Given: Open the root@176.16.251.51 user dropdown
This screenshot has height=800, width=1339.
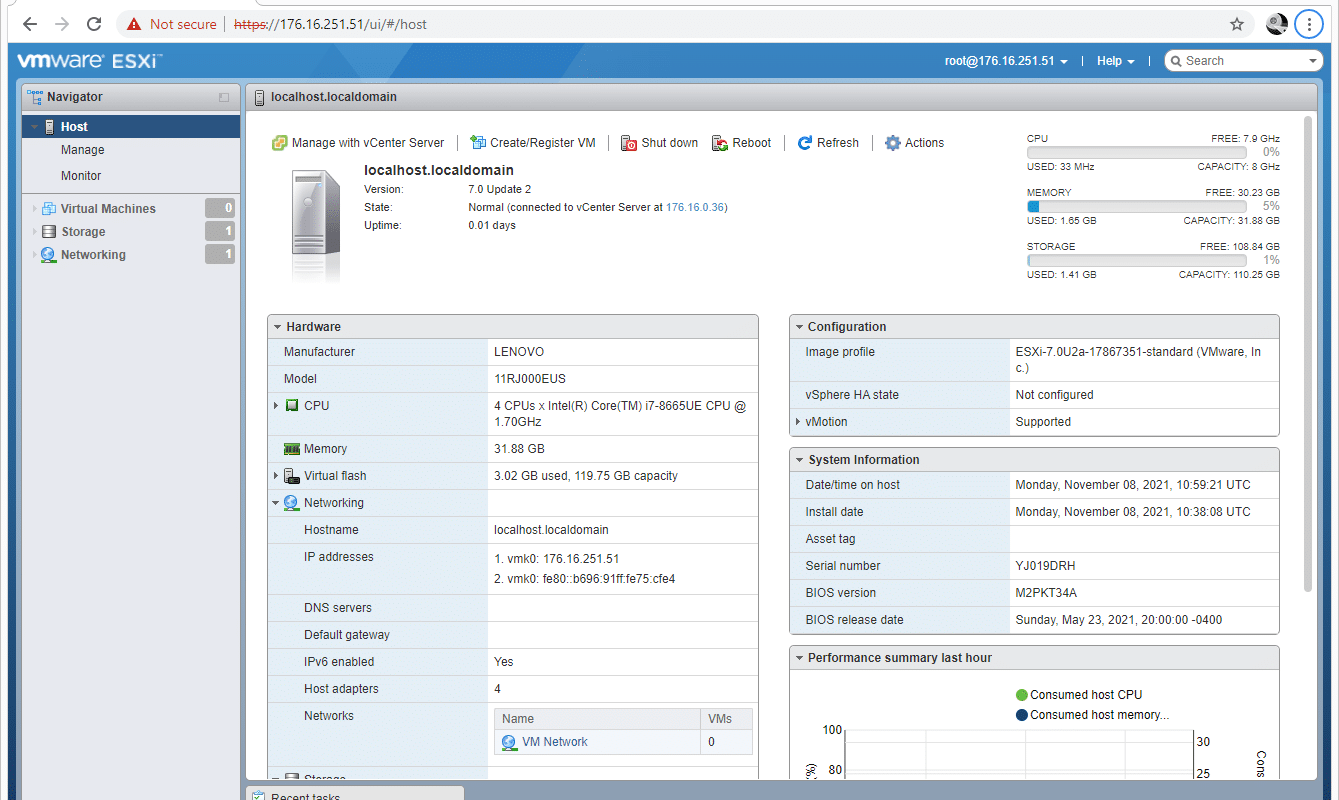Looking at the screenshot, I should (1006, 61).
